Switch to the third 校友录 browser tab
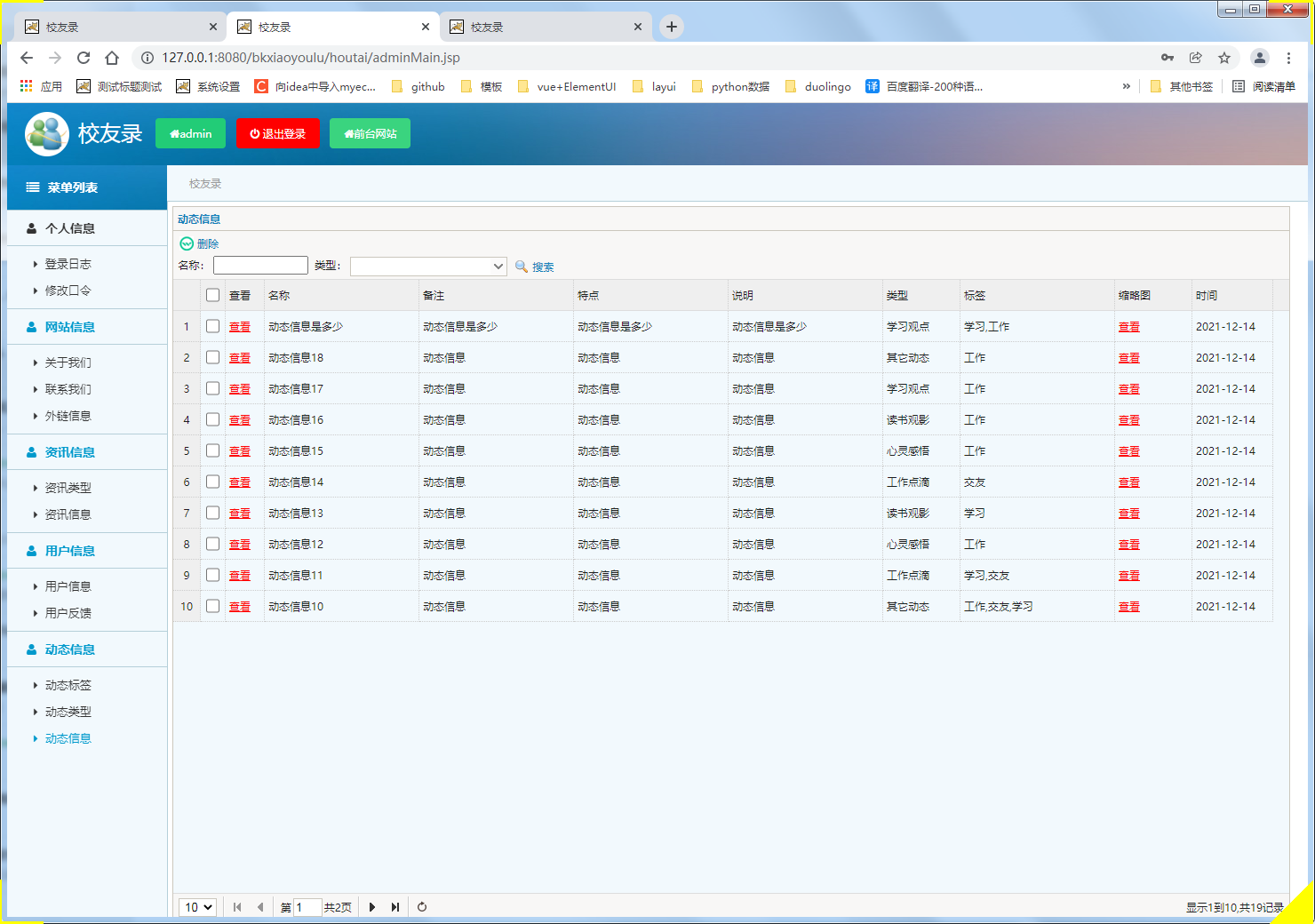The height and width of the screenshot is (924, 1315). point(545,27)
